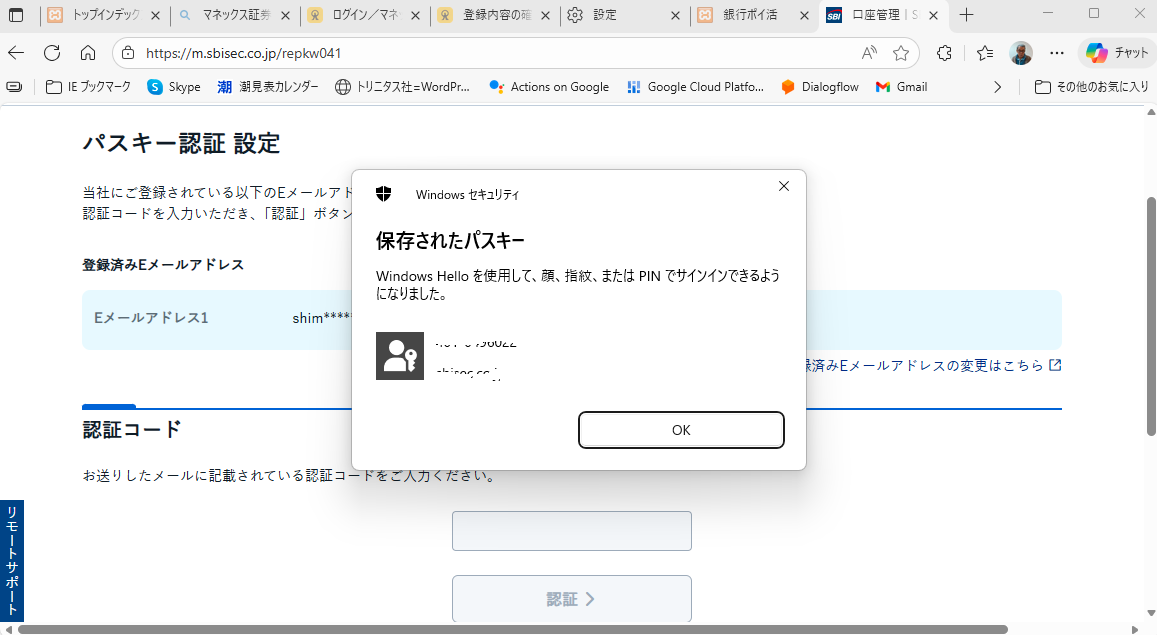Go to browser home page icon
This screenshot has width=1157, height=635.
tap(88, 53)
